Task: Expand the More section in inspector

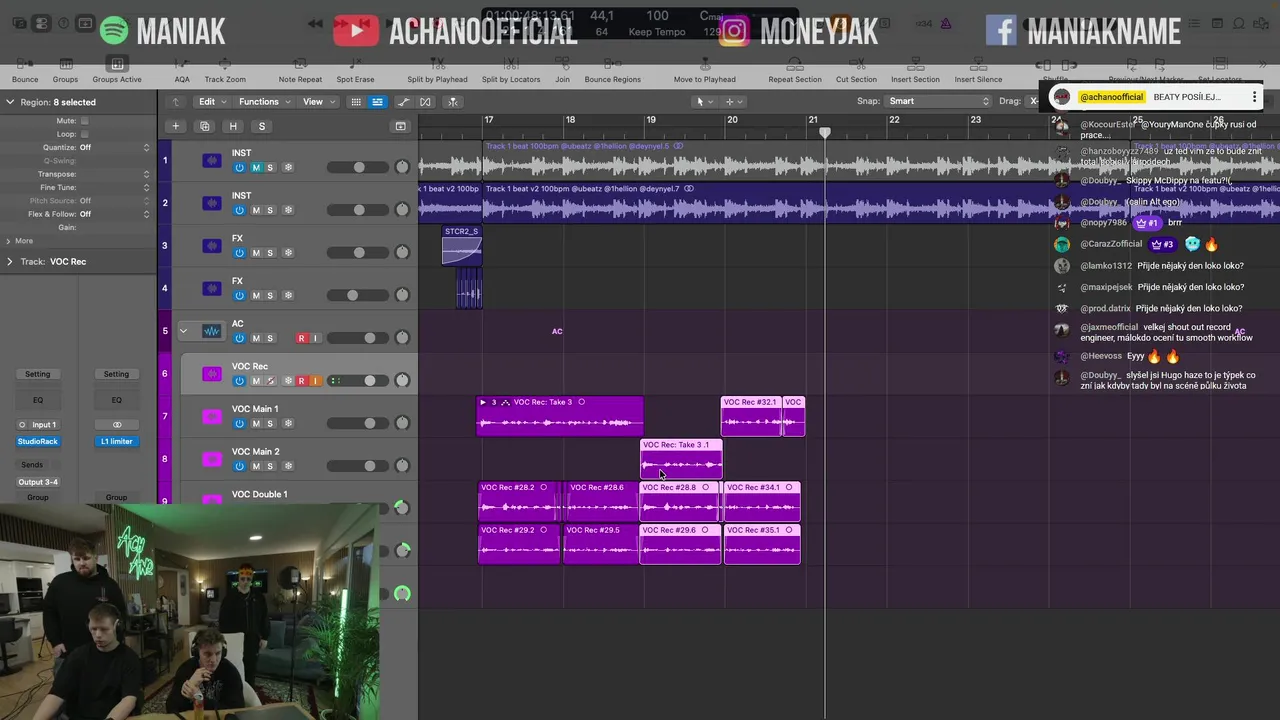Action: pyautogui.click(x=9, y=241)
